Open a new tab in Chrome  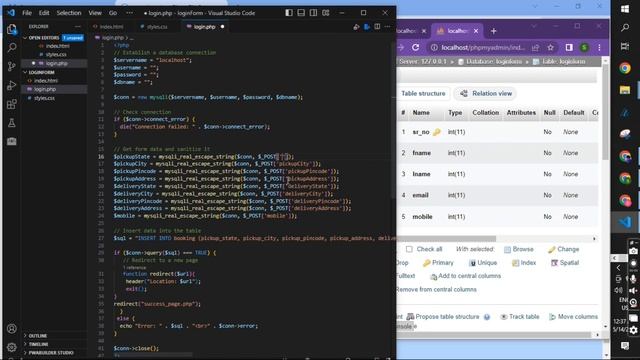click(493, 31)
